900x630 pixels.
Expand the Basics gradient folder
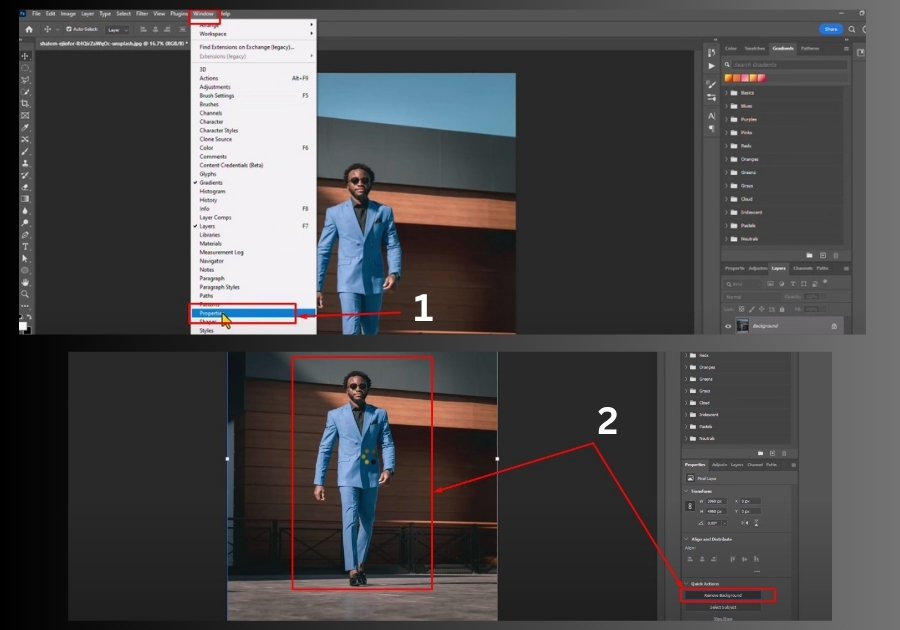point(726,92)
